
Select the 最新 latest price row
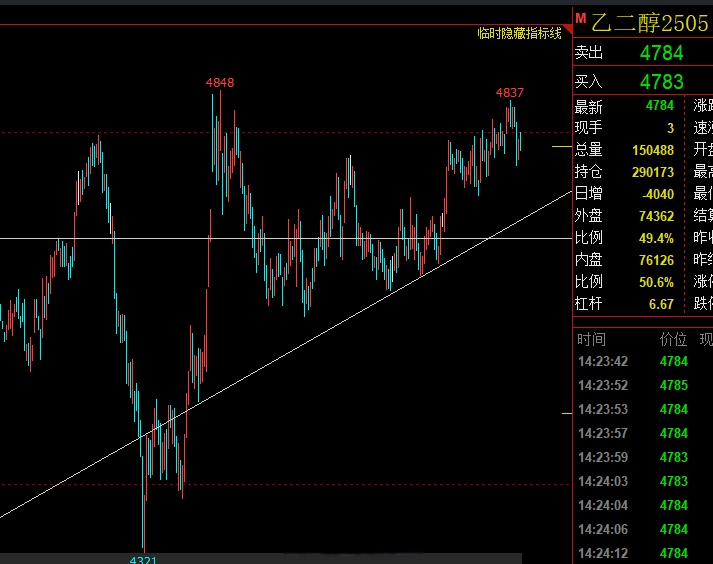pyautogui.click(x=630, y=106)
